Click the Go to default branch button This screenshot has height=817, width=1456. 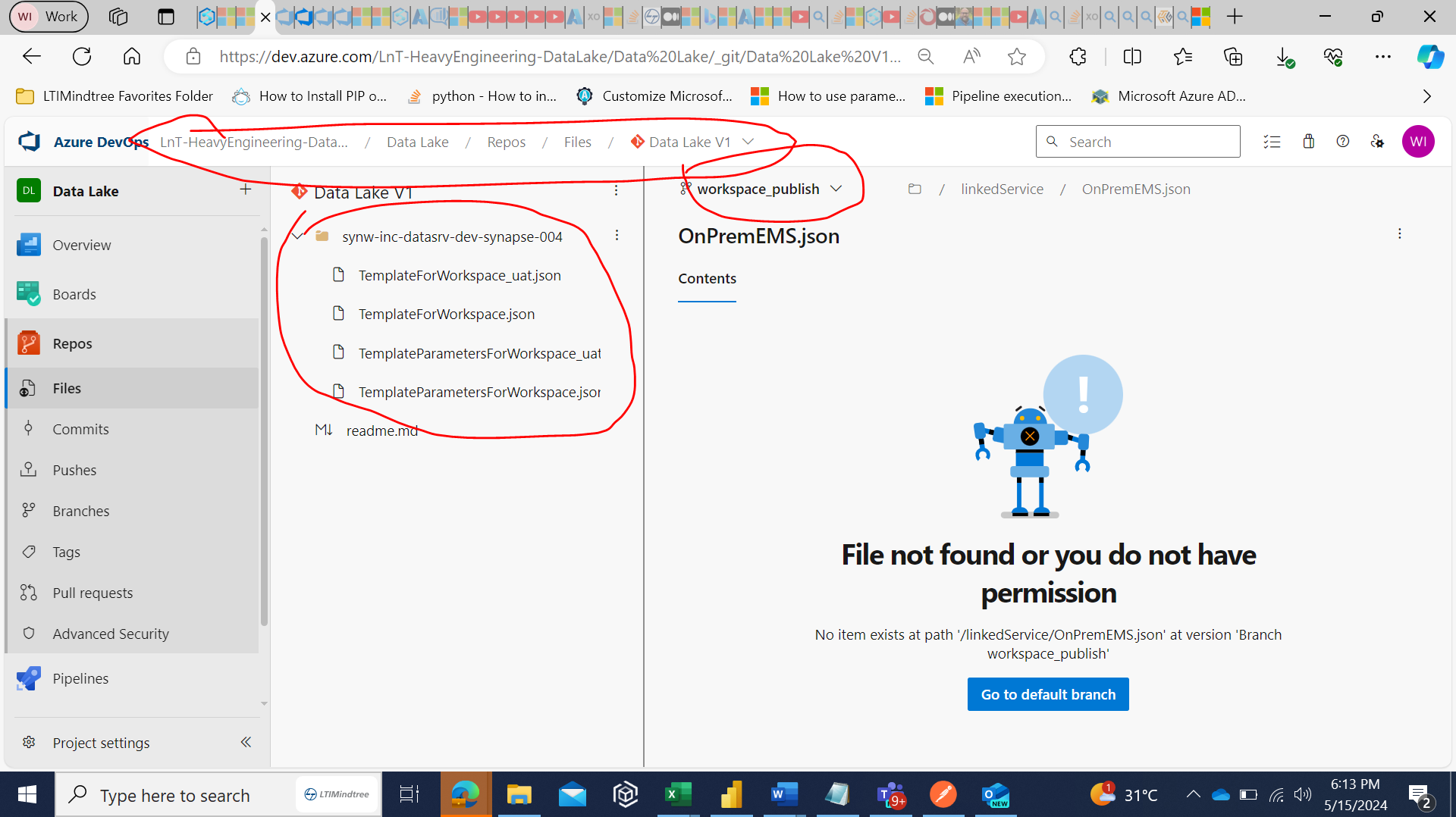[1048, 693]
